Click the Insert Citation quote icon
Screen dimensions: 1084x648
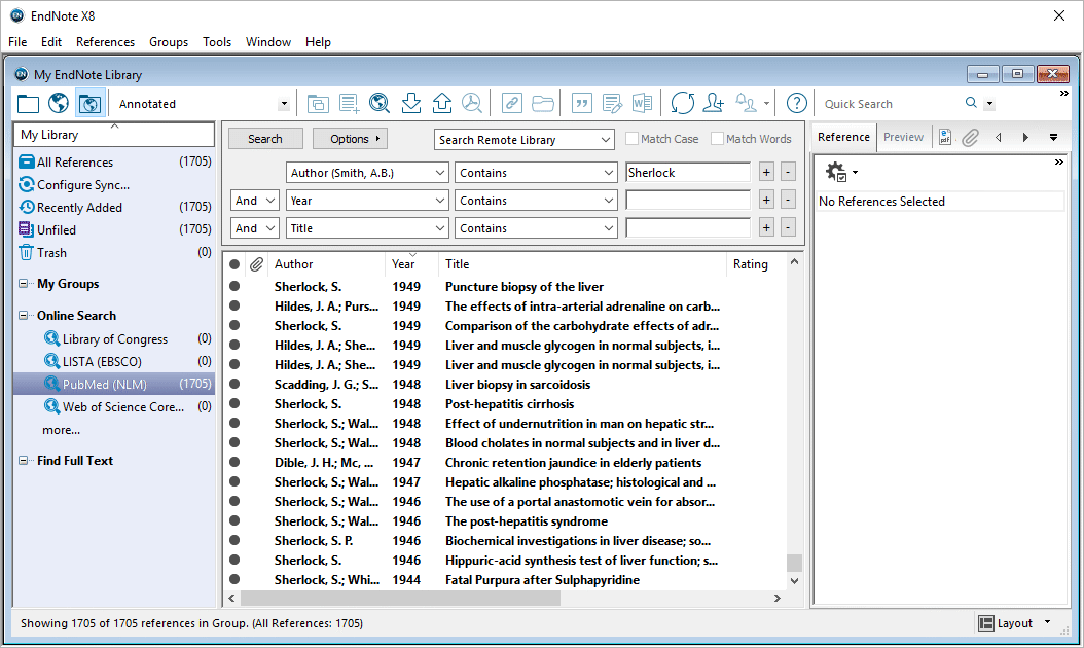point(581,103)
